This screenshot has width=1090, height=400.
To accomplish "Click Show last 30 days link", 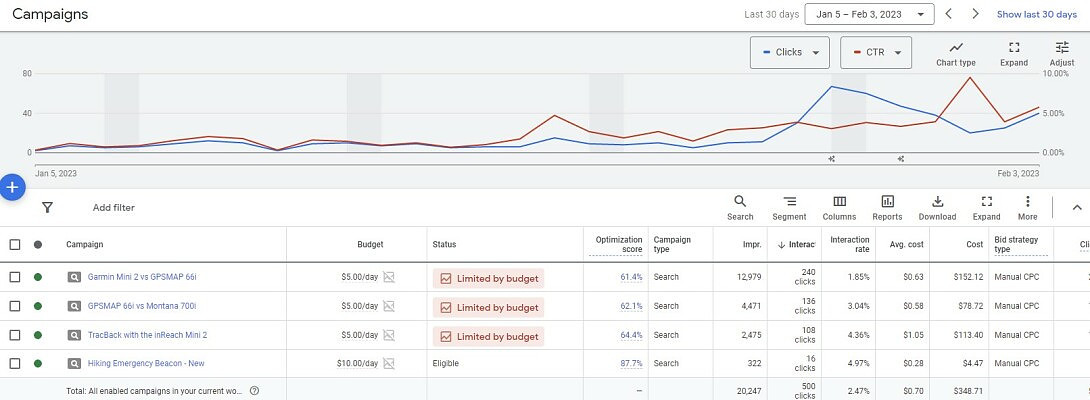I will click(x=1036, y=14).
